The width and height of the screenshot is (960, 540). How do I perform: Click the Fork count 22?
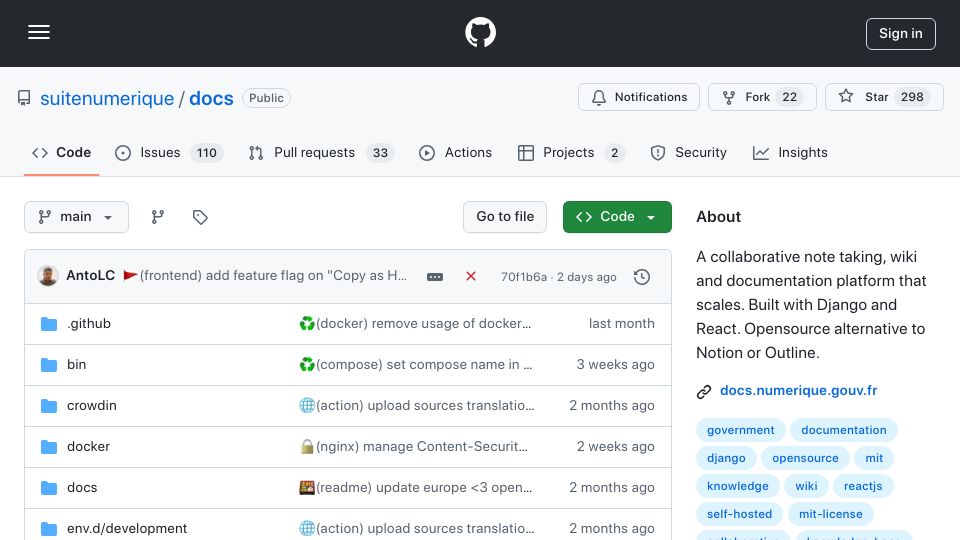[x=790, y=97]
